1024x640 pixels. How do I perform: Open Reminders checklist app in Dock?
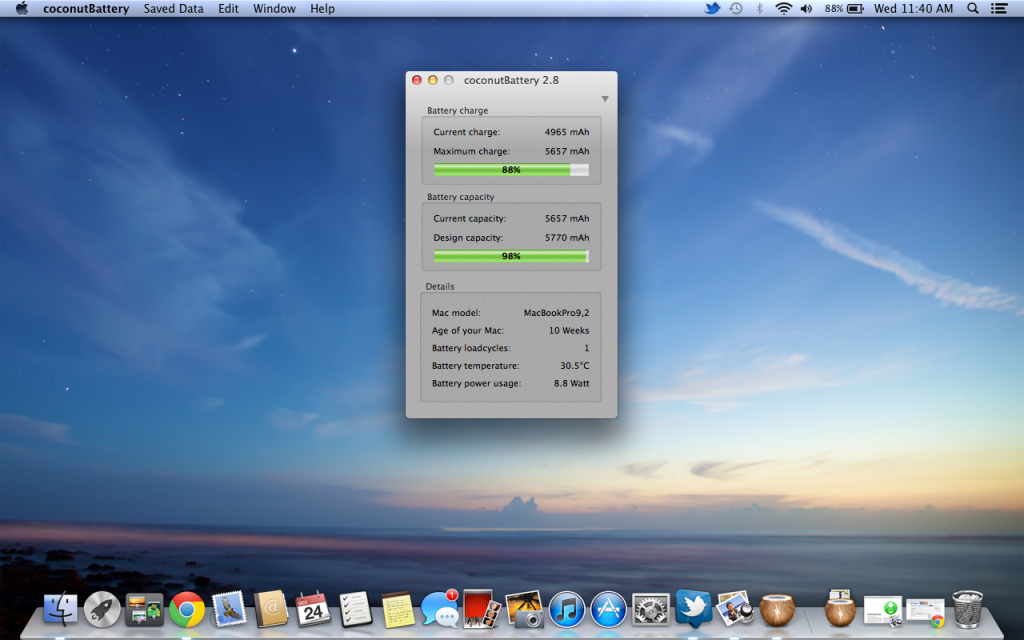pyautogui.click(x=355, y=609)
